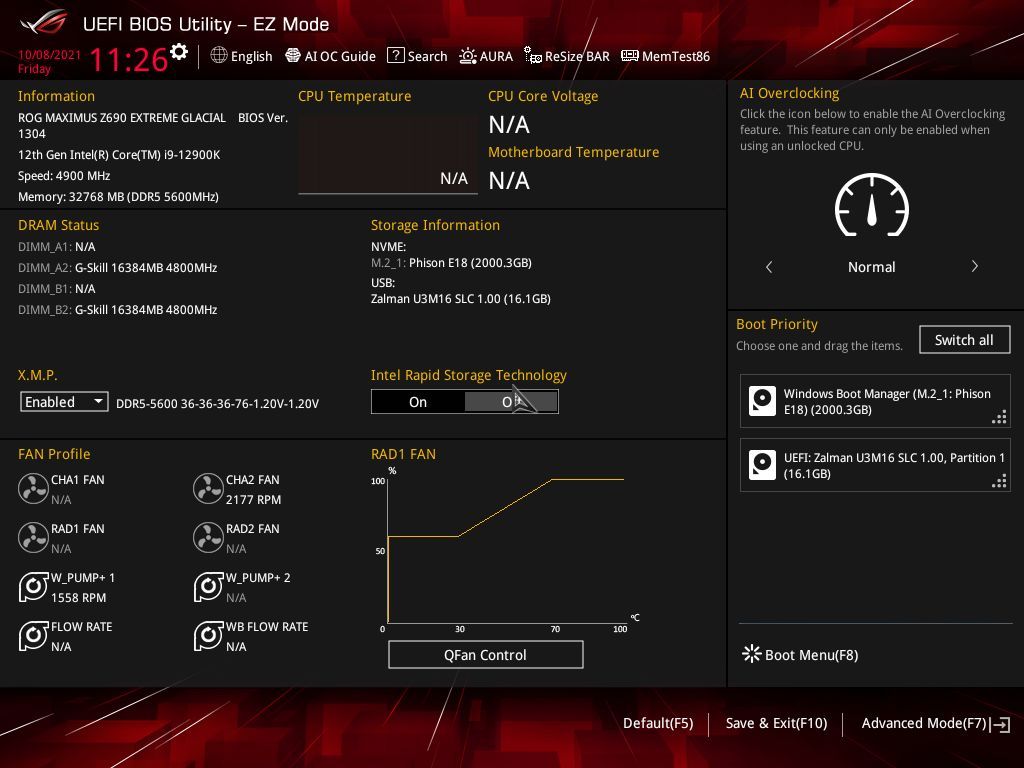Open the date and time settings gear
Image resolution: width=1024 pixels, height=768 pixels.
[179, 52]
